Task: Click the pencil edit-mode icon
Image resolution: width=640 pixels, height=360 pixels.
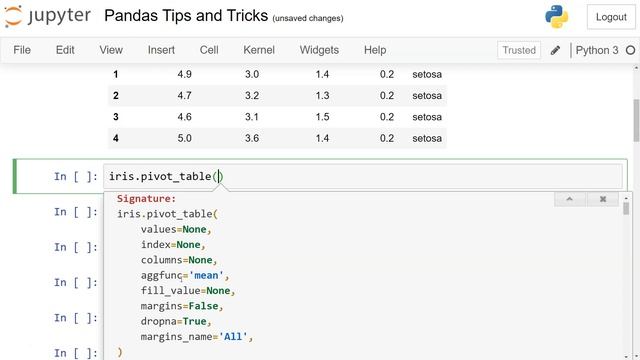Action: (x=555, y=50)
